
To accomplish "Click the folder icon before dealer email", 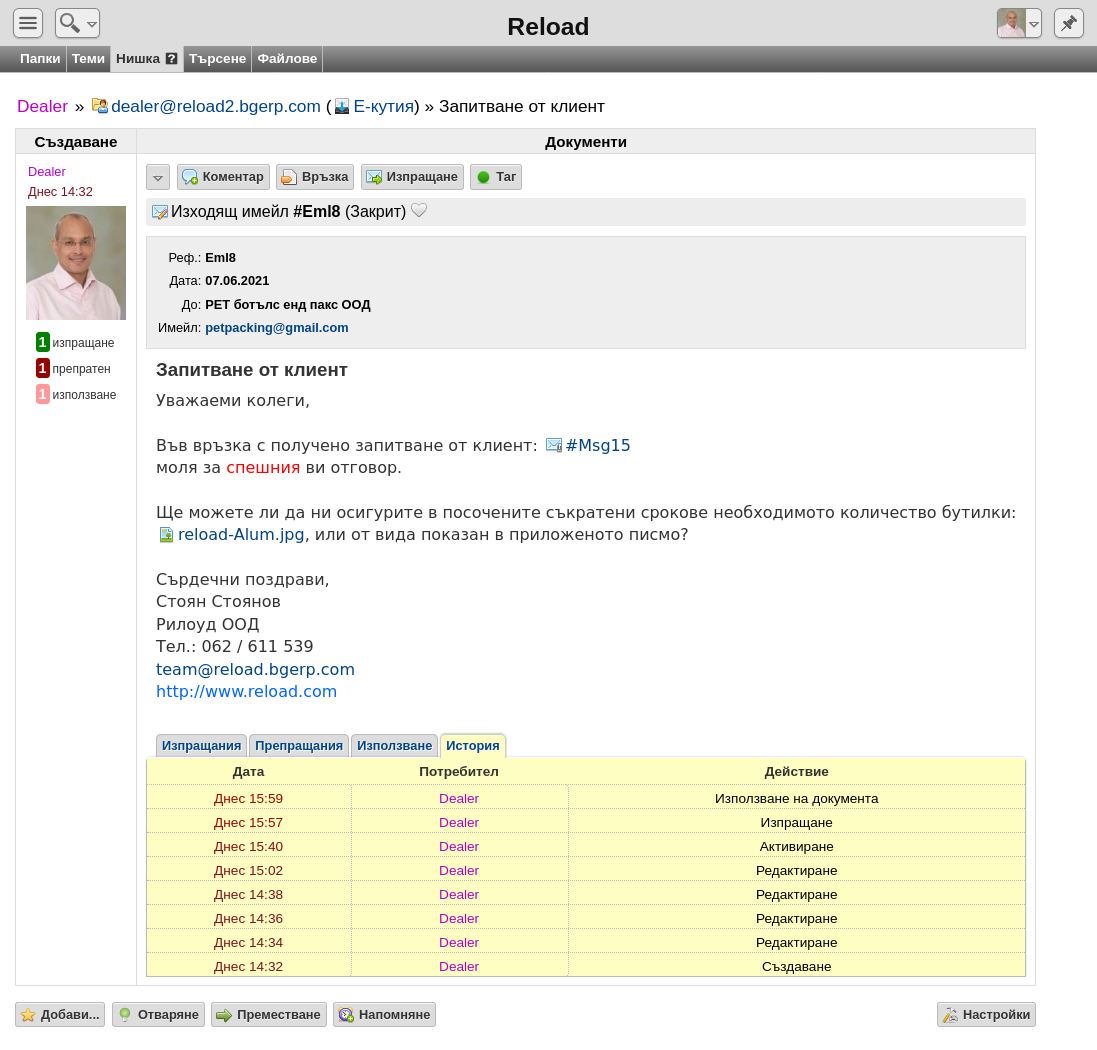I will (100, 106).
